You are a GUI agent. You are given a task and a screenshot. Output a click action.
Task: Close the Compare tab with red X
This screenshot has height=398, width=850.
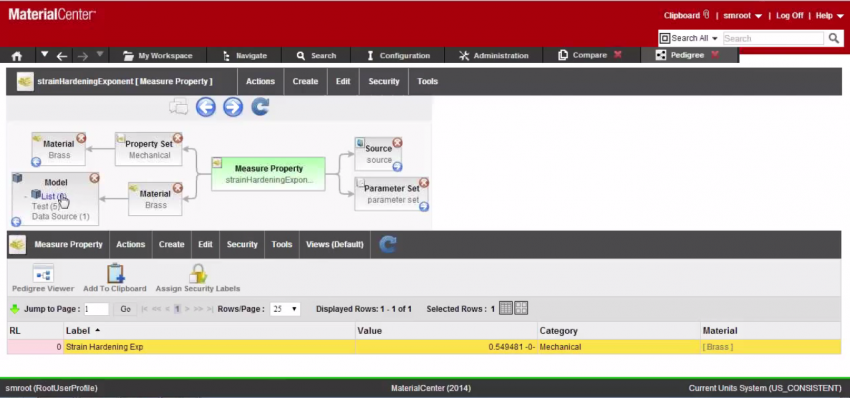coord(618,55)
